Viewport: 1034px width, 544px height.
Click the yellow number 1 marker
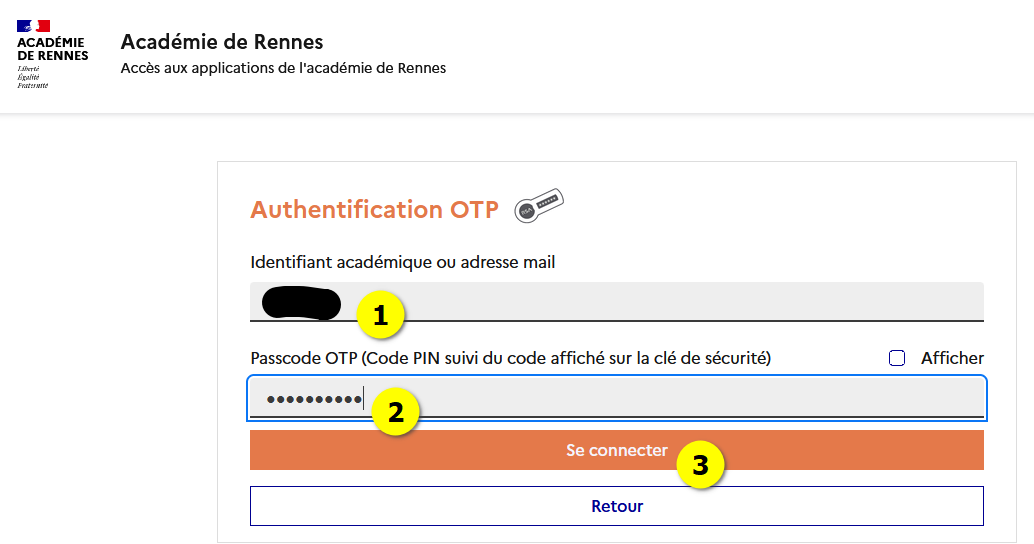coord(380,316)
